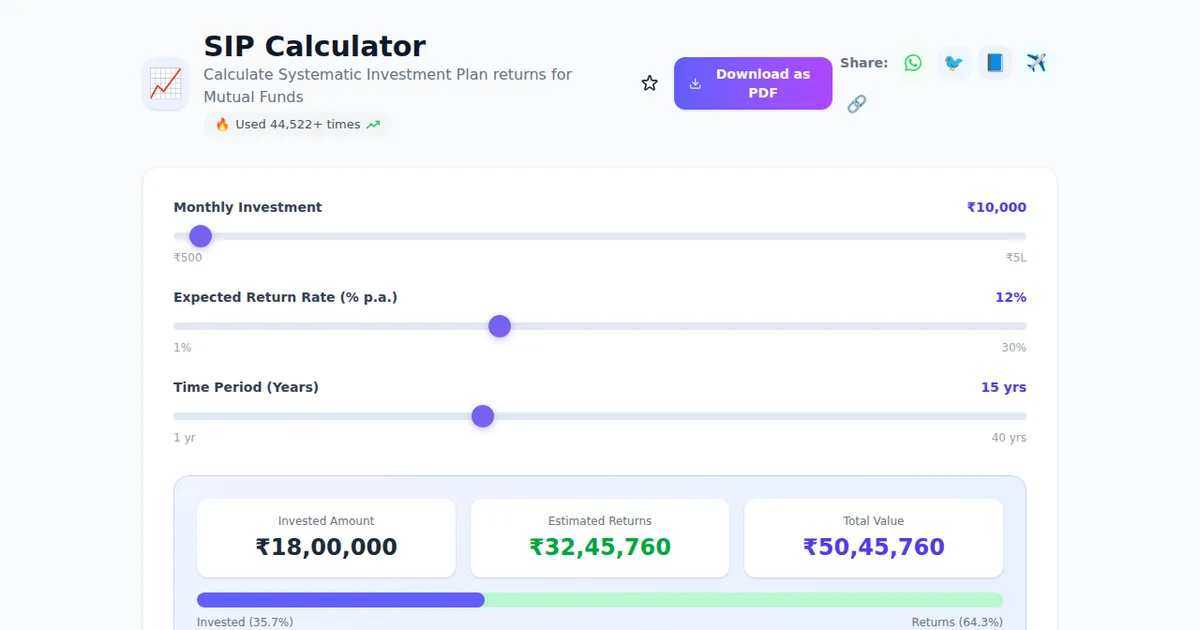Select the Estimated Returns result card
Screen dimensions: 1200x630
600,538
